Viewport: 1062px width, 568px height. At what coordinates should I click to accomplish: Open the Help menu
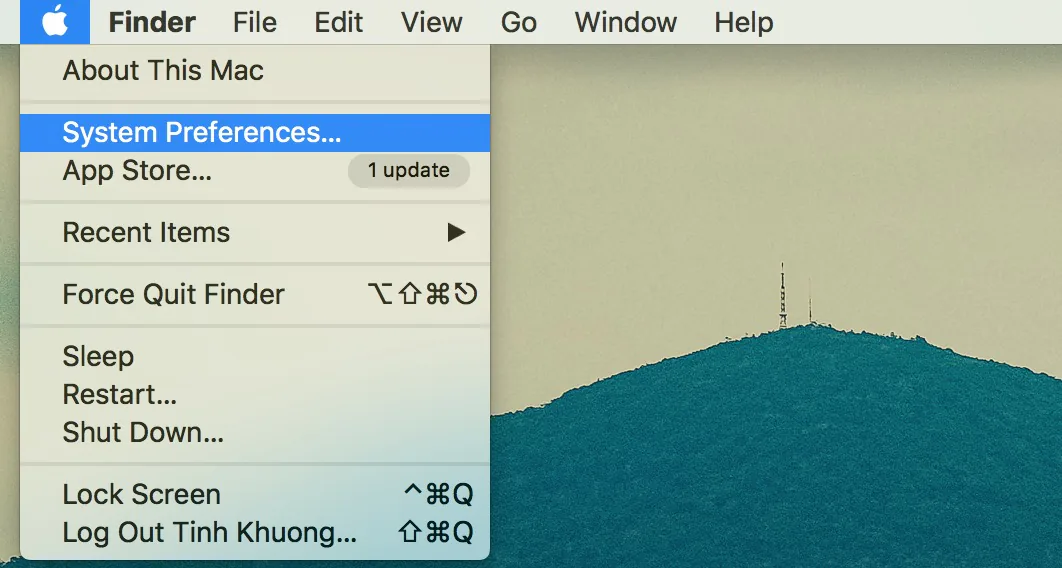(x=744, y=22)
